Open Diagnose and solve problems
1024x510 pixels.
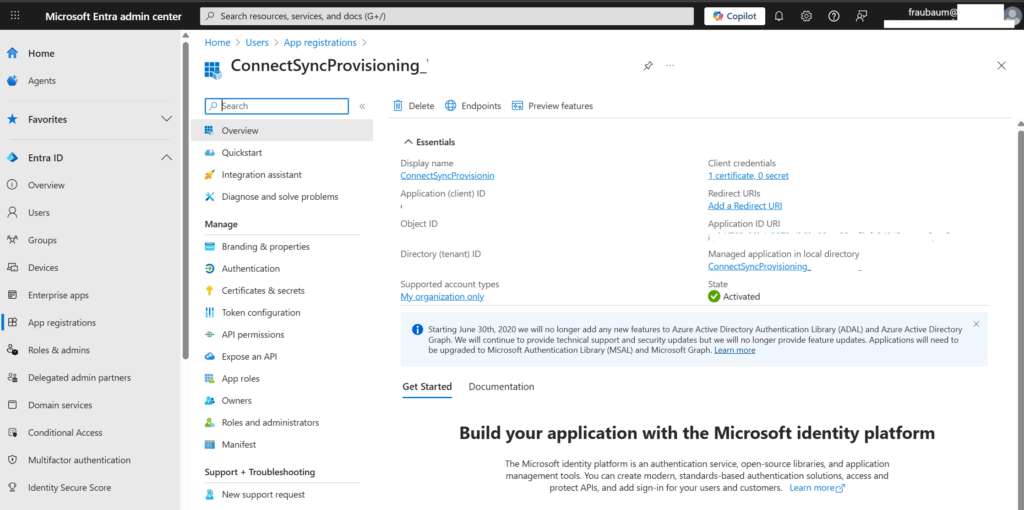282,197
